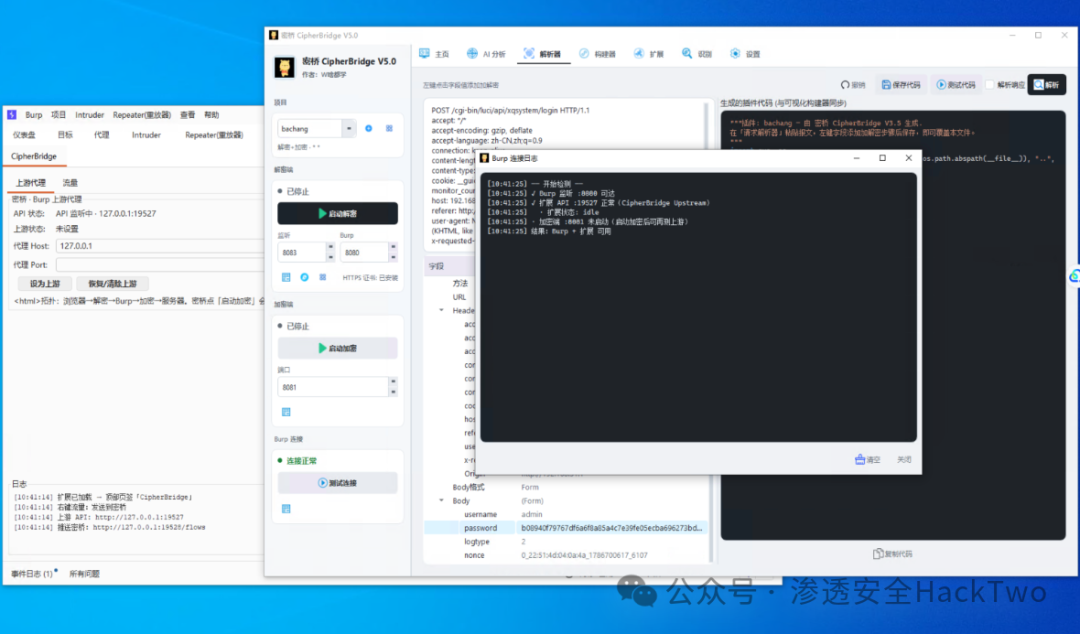This screenshot has width=1080, height=634.
Task: Open the Intruder menu in Burp menu bar
Action: 90,115
